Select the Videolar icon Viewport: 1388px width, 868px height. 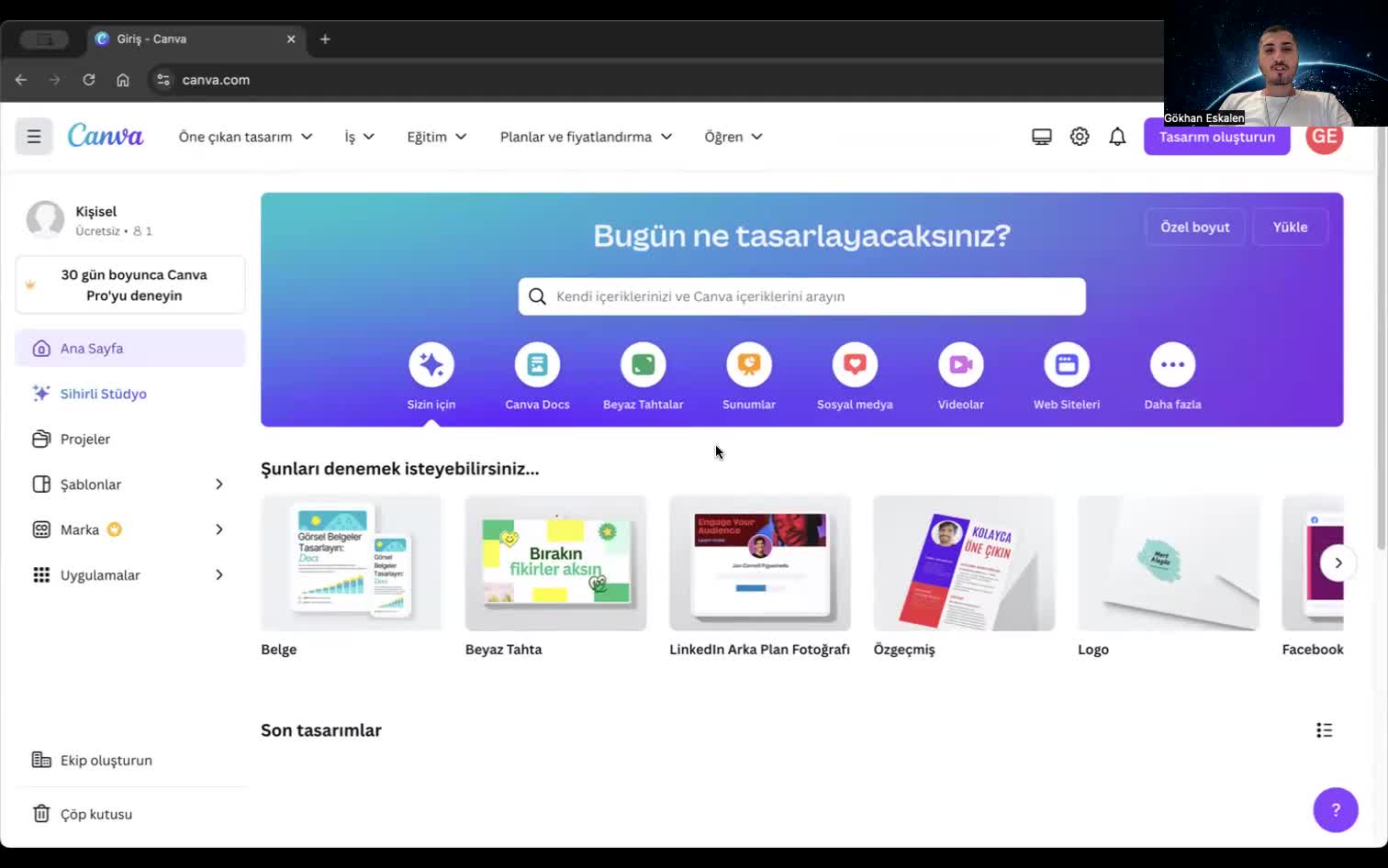pyautogui.click(x=961, y=364)
